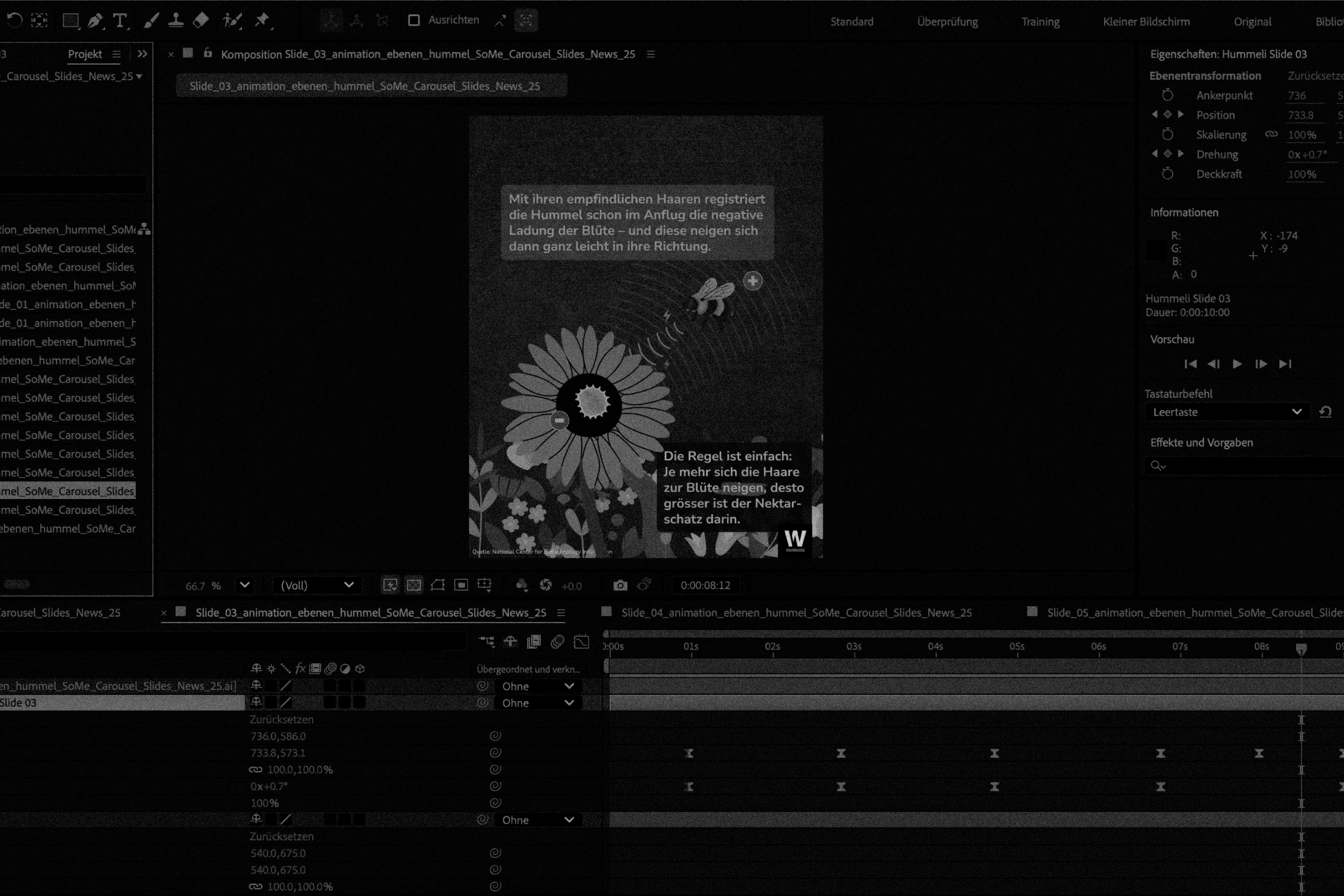Take a snapshot with camera icon
Screen dimensions: 1344x896
[x=620, y=585]
